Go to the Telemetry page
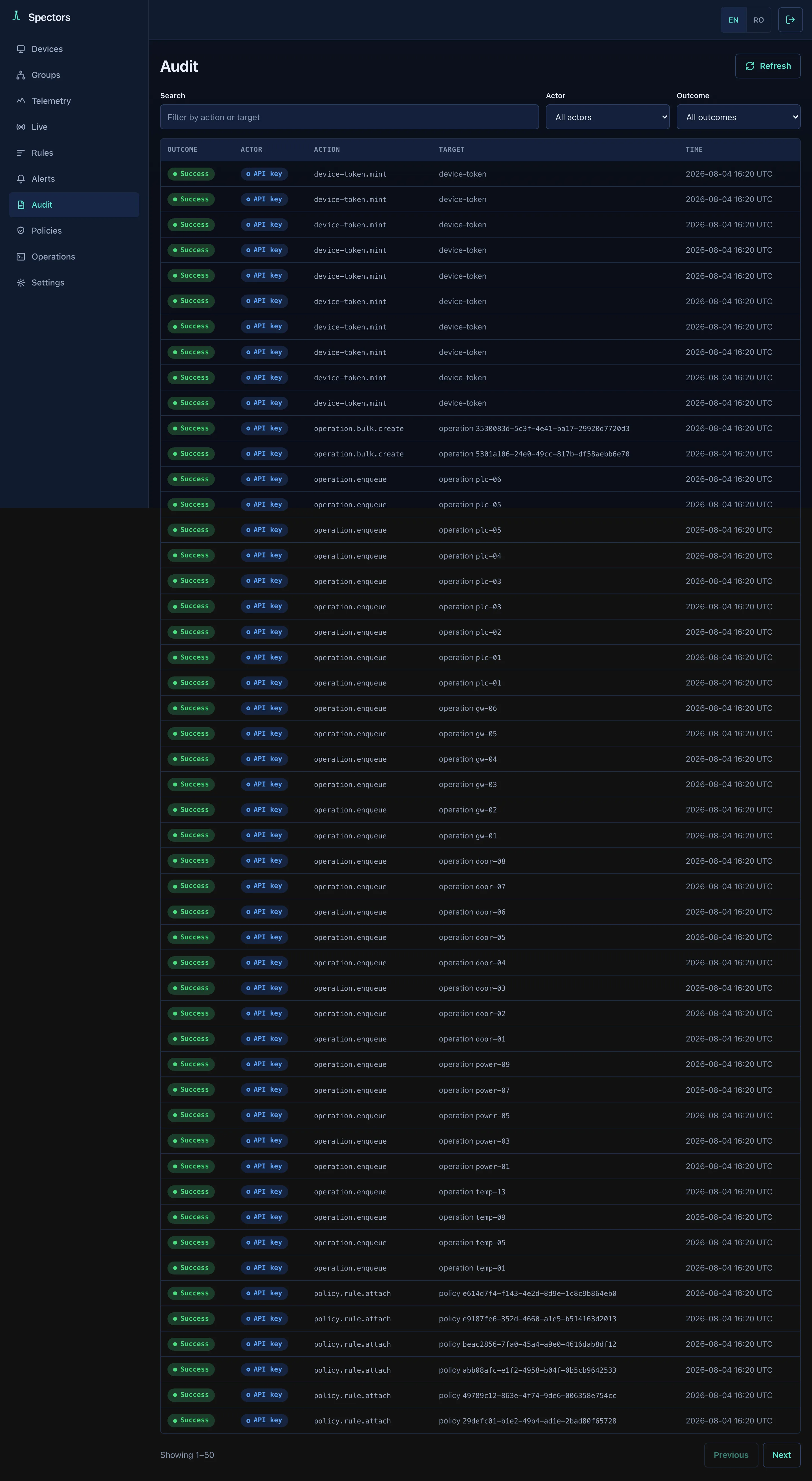 pyautogui.click(x=74, y=101)
